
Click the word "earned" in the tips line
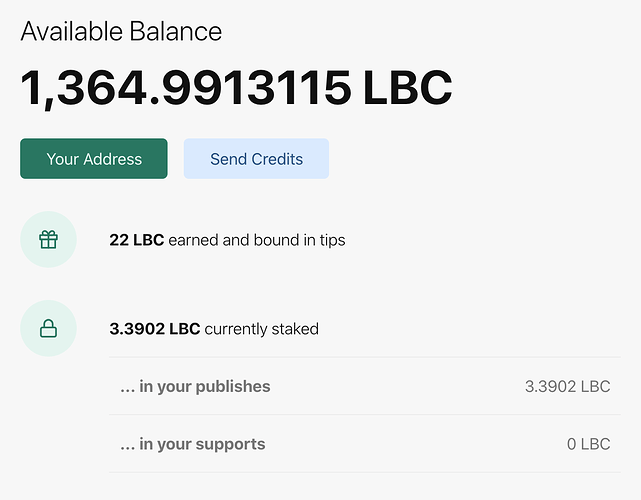tap(193, 240)
